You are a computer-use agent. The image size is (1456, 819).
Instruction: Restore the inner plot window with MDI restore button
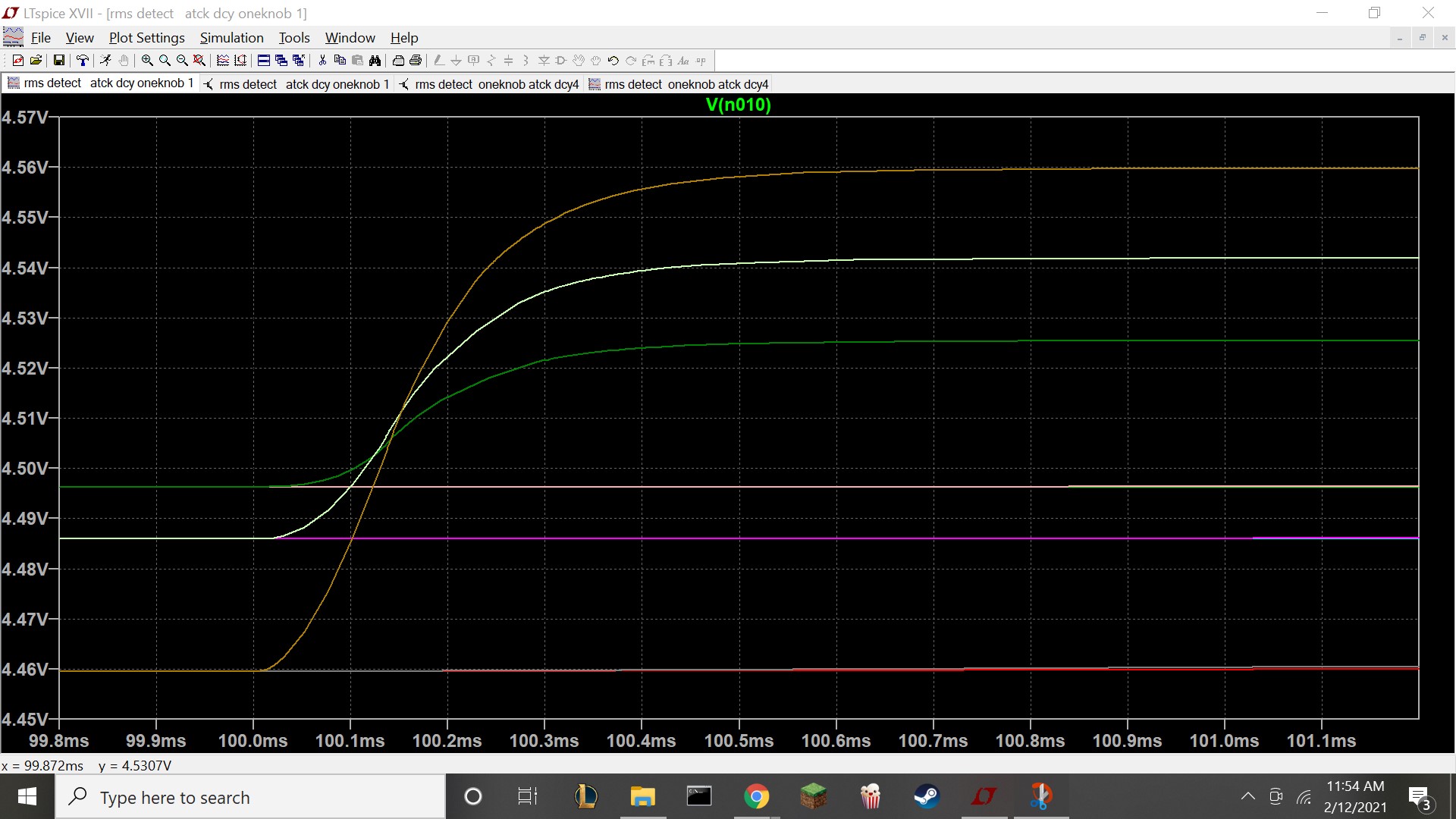coord(1423,38)
